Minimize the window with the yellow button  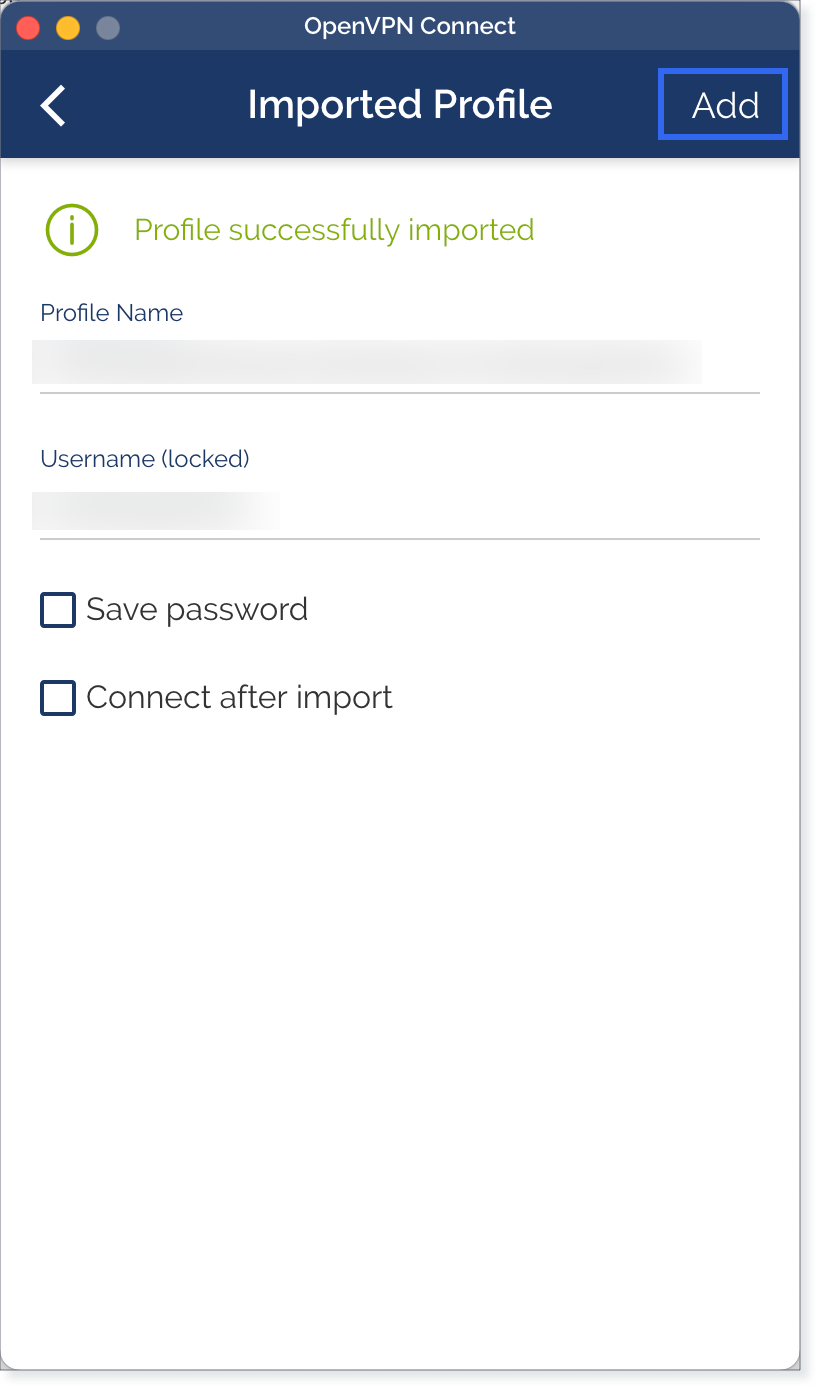[x=68, y=27]
